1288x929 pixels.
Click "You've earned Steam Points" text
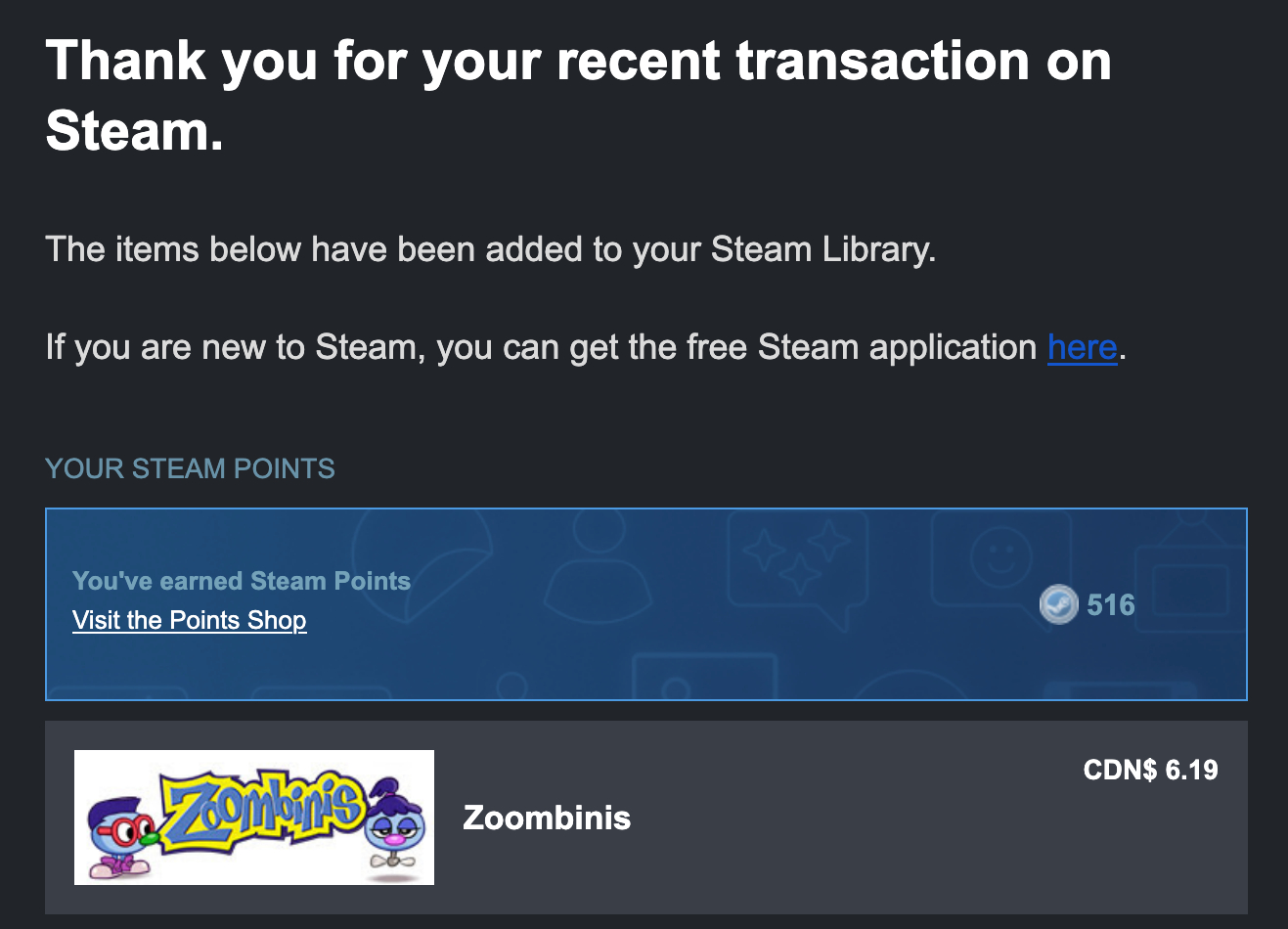[x=242, y=581]
